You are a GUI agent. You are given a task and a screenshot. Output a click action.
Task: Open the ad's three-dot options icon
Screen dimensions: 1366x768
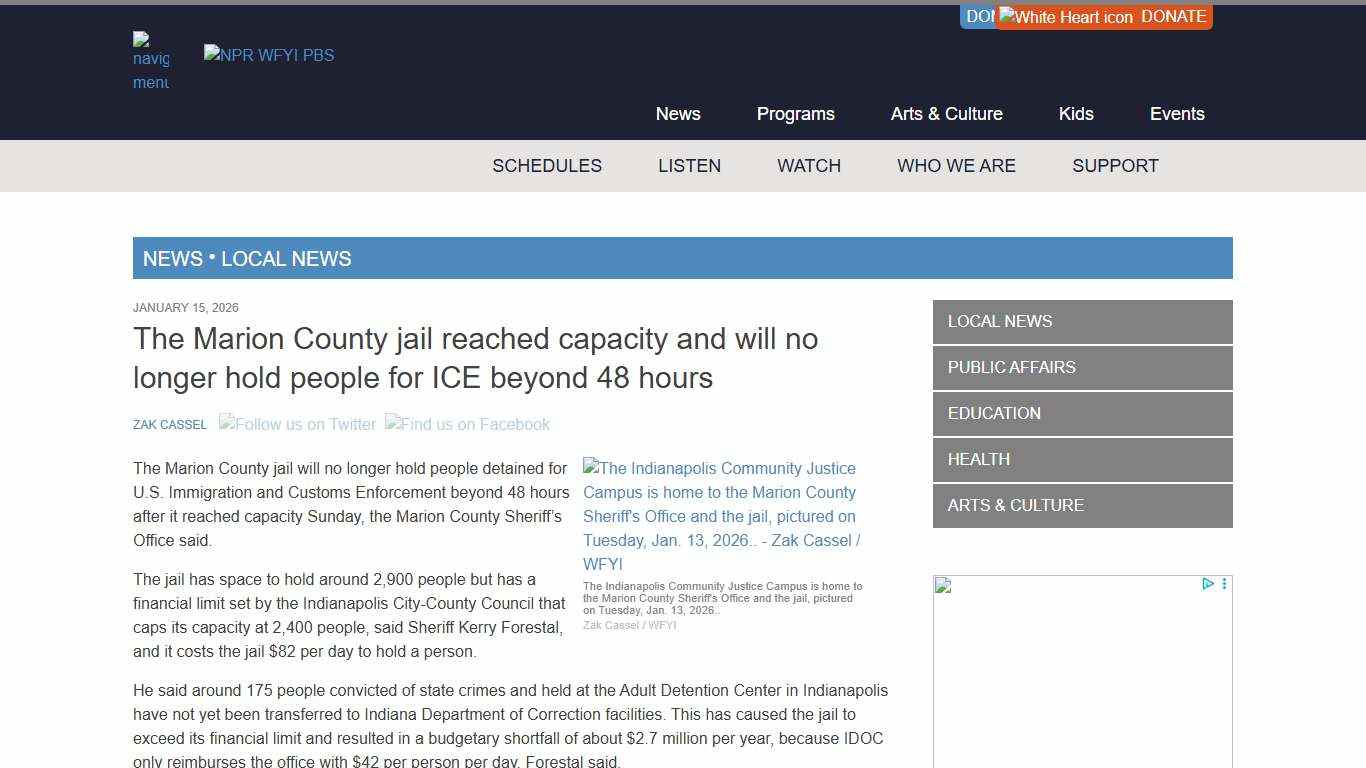[x=1223, y=583]
